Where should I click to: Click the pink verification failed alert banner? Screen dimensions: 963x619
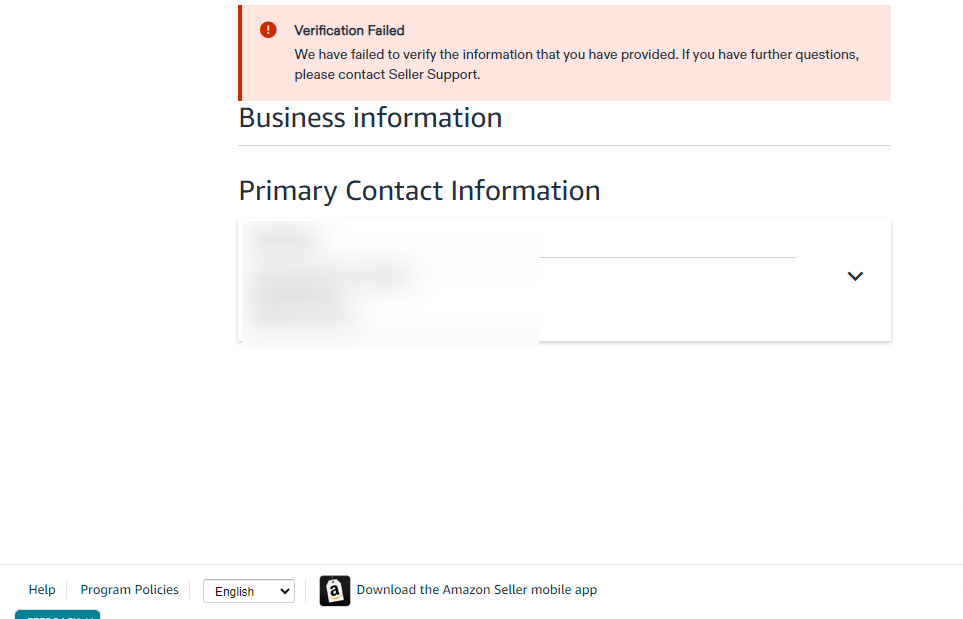[564, 53]
